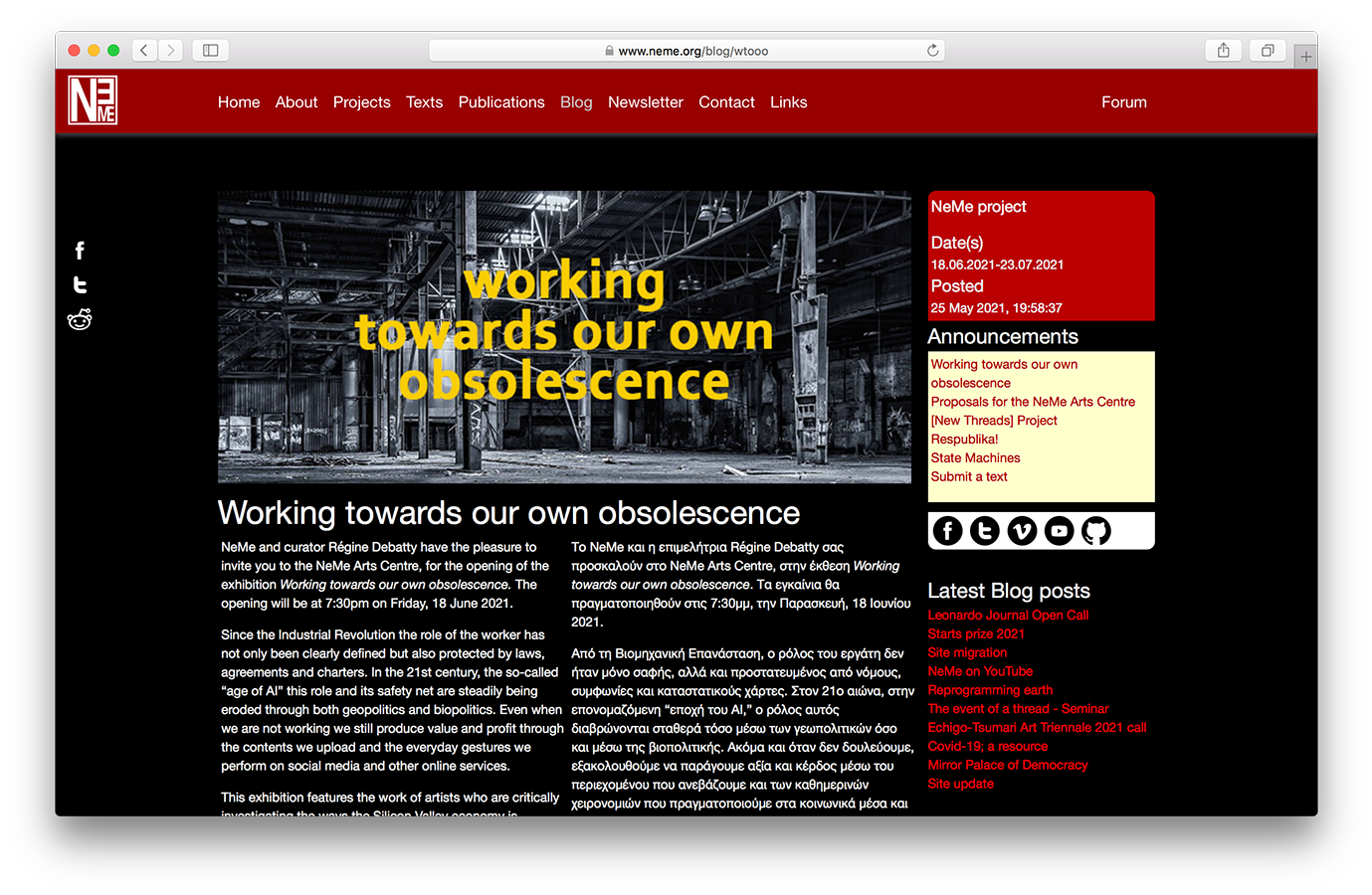Share page via Twitter sidebar icon
Viewport: 1372px width, 895px height.
pyautogui.click(x=80, y=285)
